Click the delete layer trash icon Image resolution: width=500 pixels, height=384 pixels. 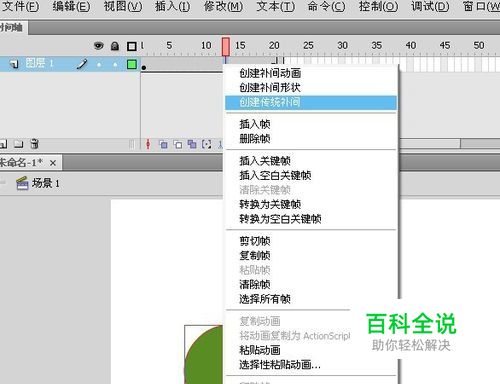(x=34, y=144)
